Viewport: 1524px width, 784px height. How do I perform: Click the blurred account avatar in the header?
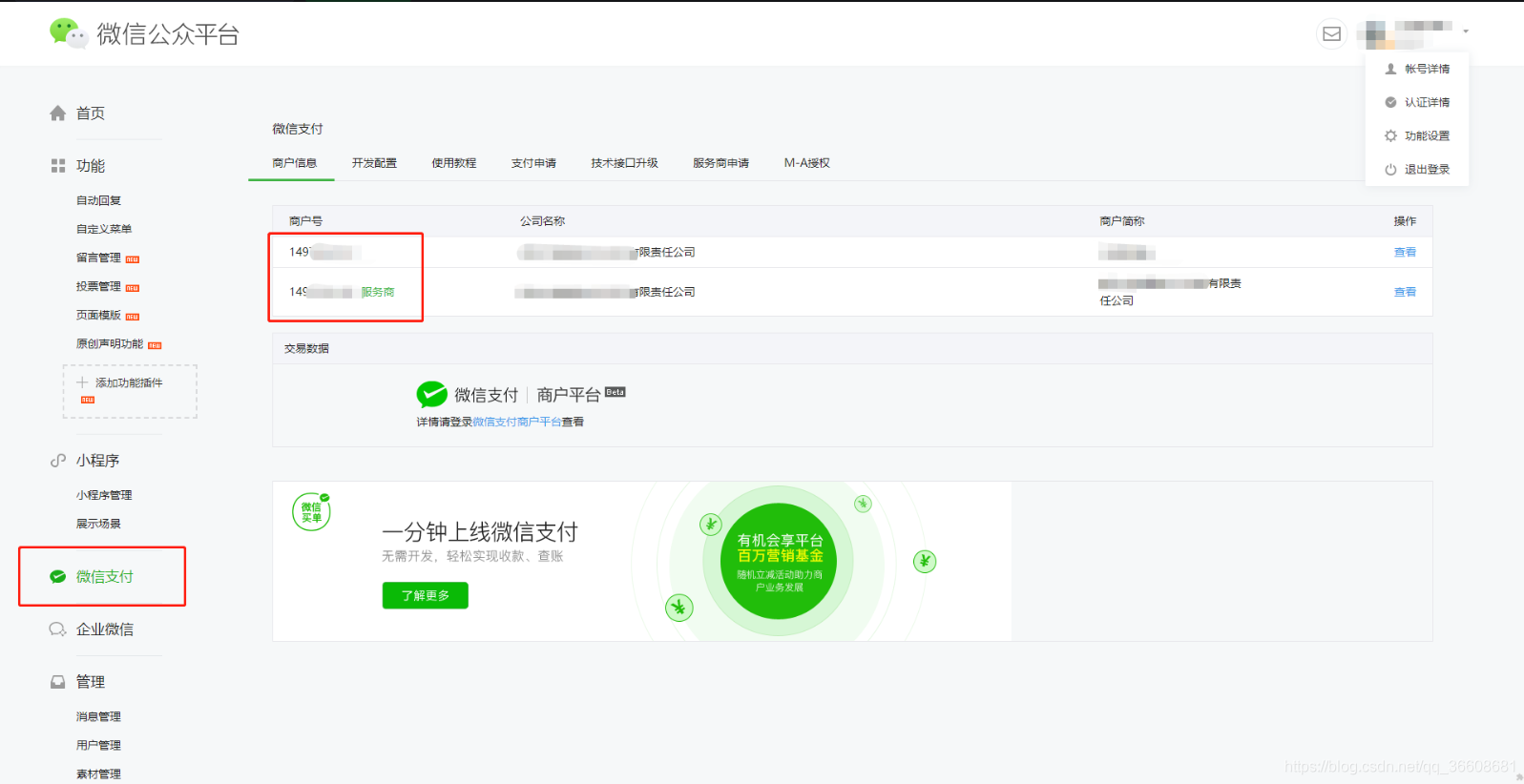(x=1375, y=33)
